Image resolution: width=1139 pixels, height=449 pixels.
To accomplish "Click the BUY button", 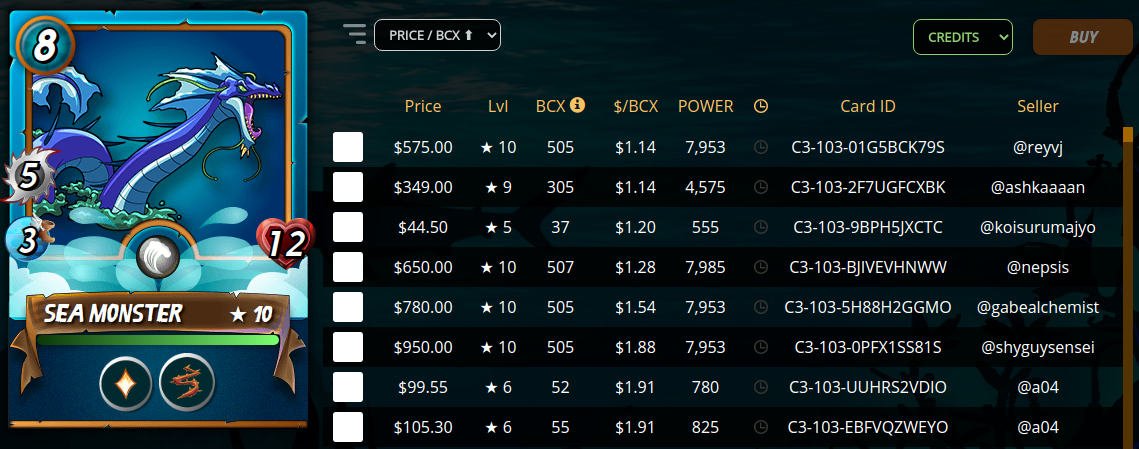I will pyautogui.click(x=1083, y=37).
